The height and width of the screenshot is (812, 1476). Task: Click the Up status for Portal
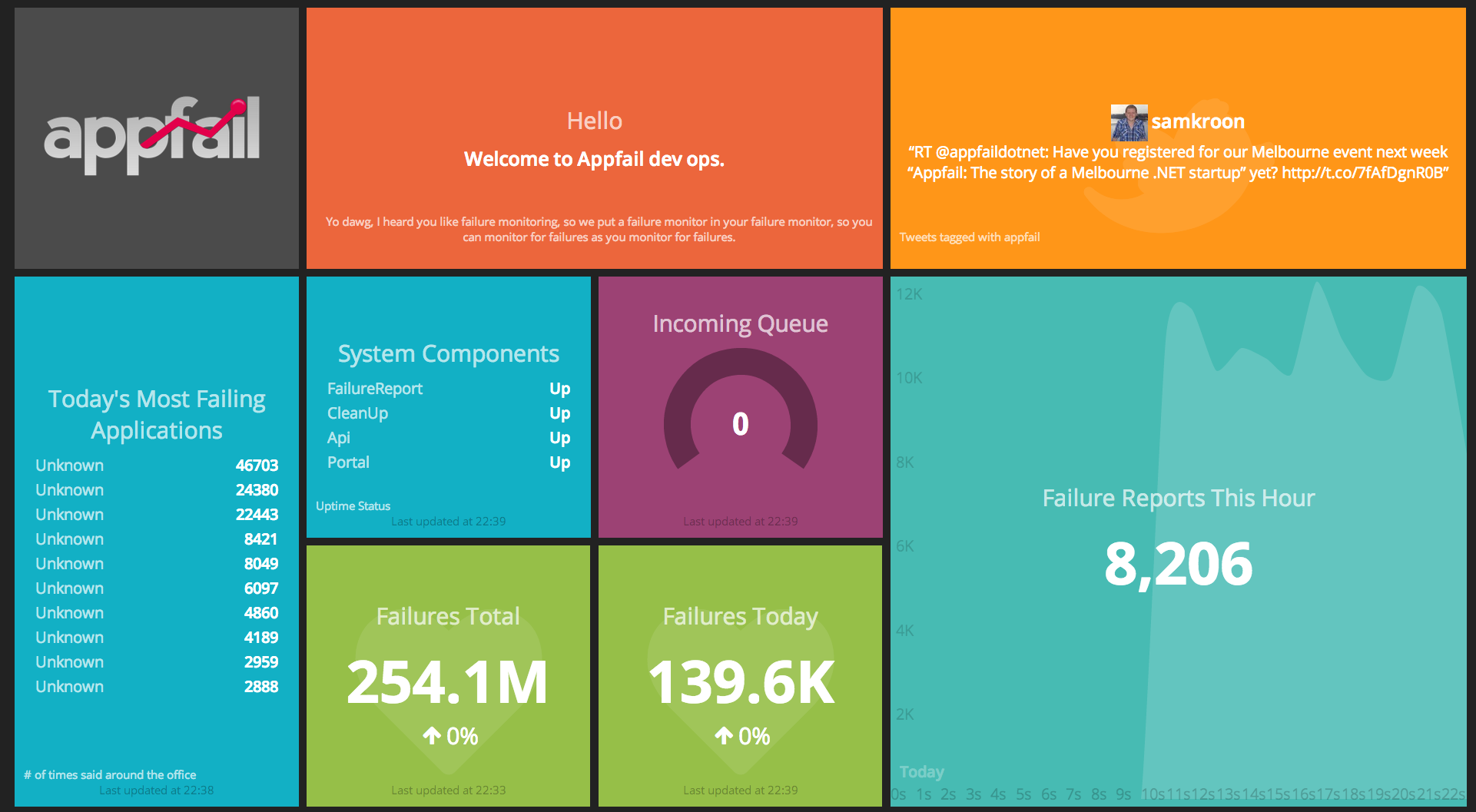(x=560, y=462)
